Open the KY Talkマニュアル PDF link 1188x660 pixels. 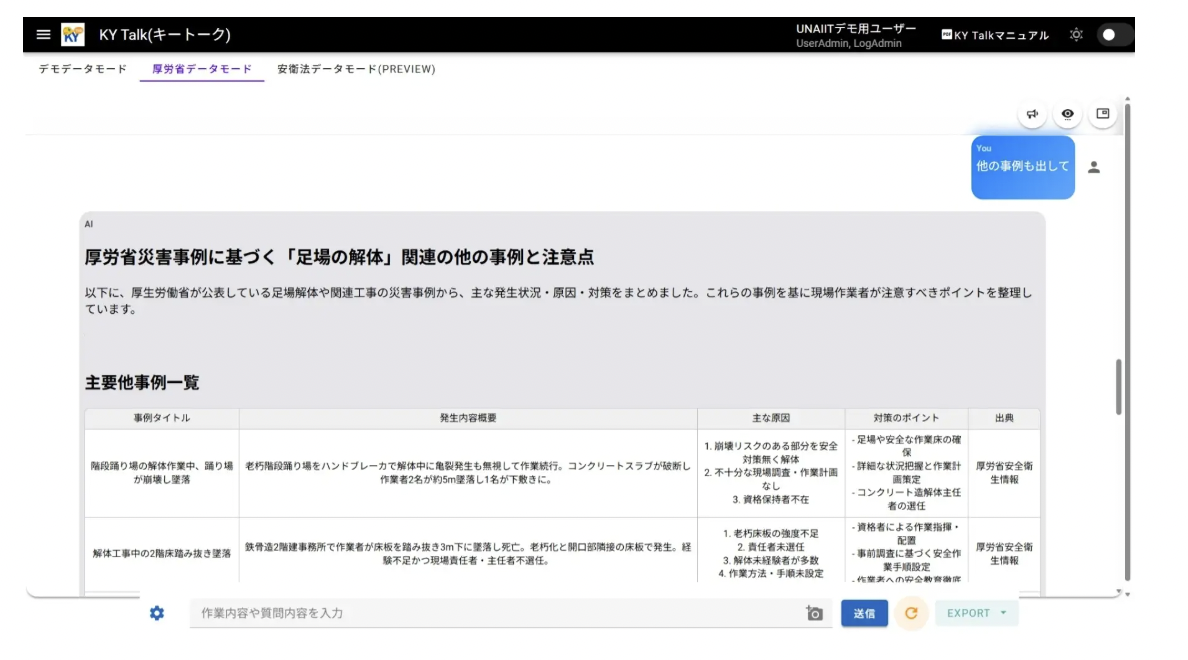click(x=995, y=35)
